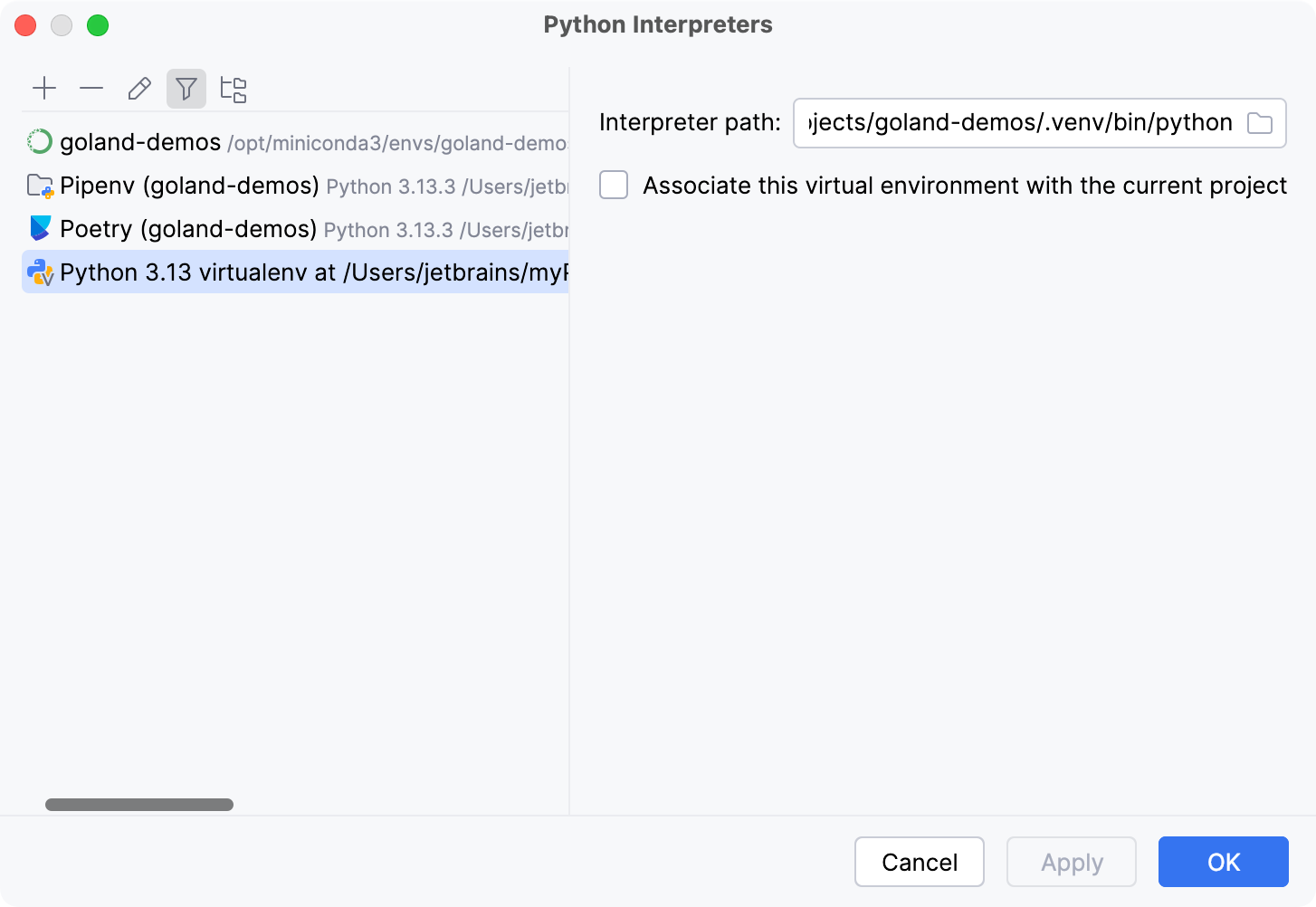
Task: Add a new interpreter with the plus icon
Action: coord(44,88)
